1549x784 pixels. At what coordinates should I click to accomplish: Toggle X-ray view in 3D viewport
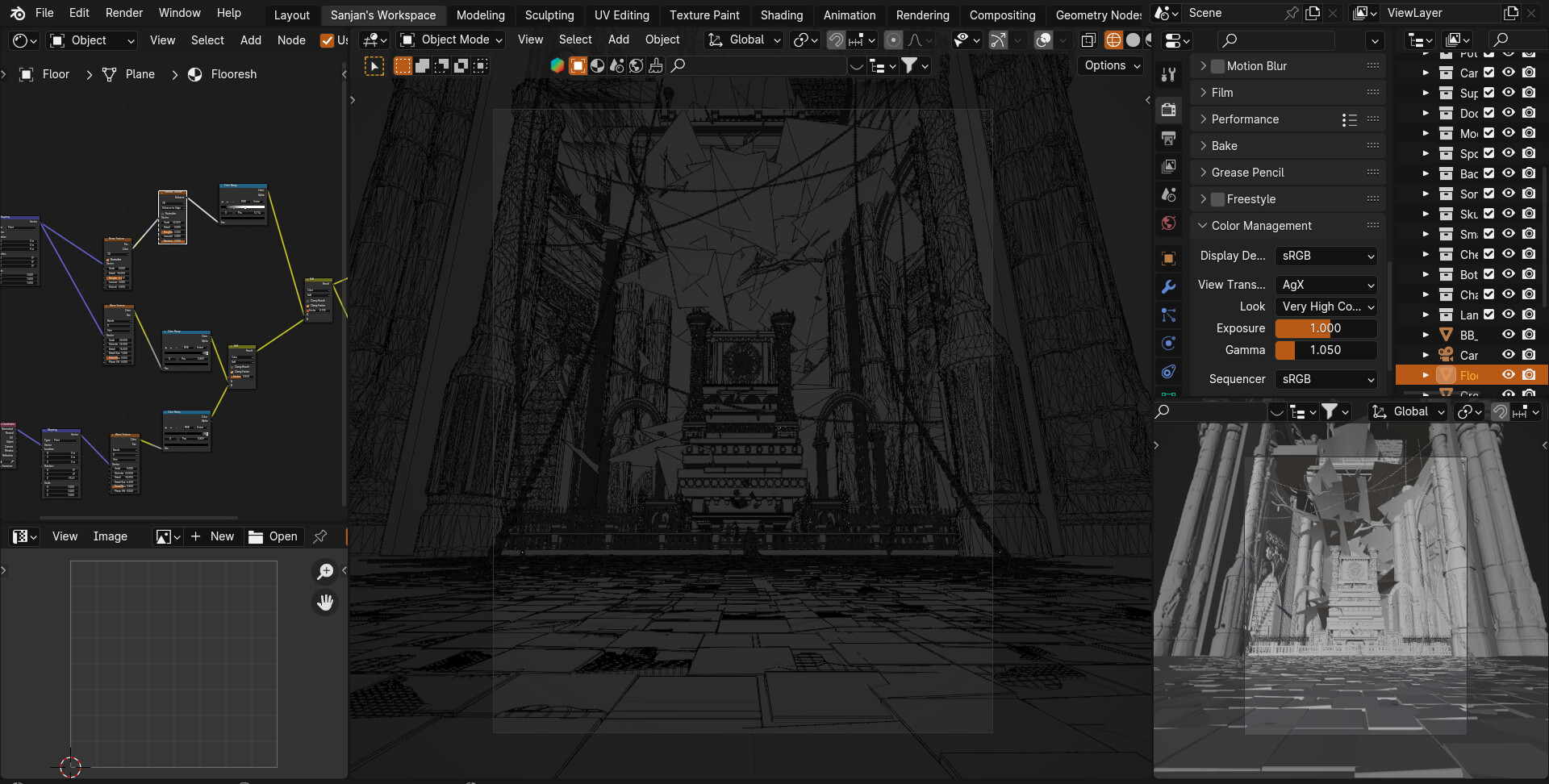1088,40
